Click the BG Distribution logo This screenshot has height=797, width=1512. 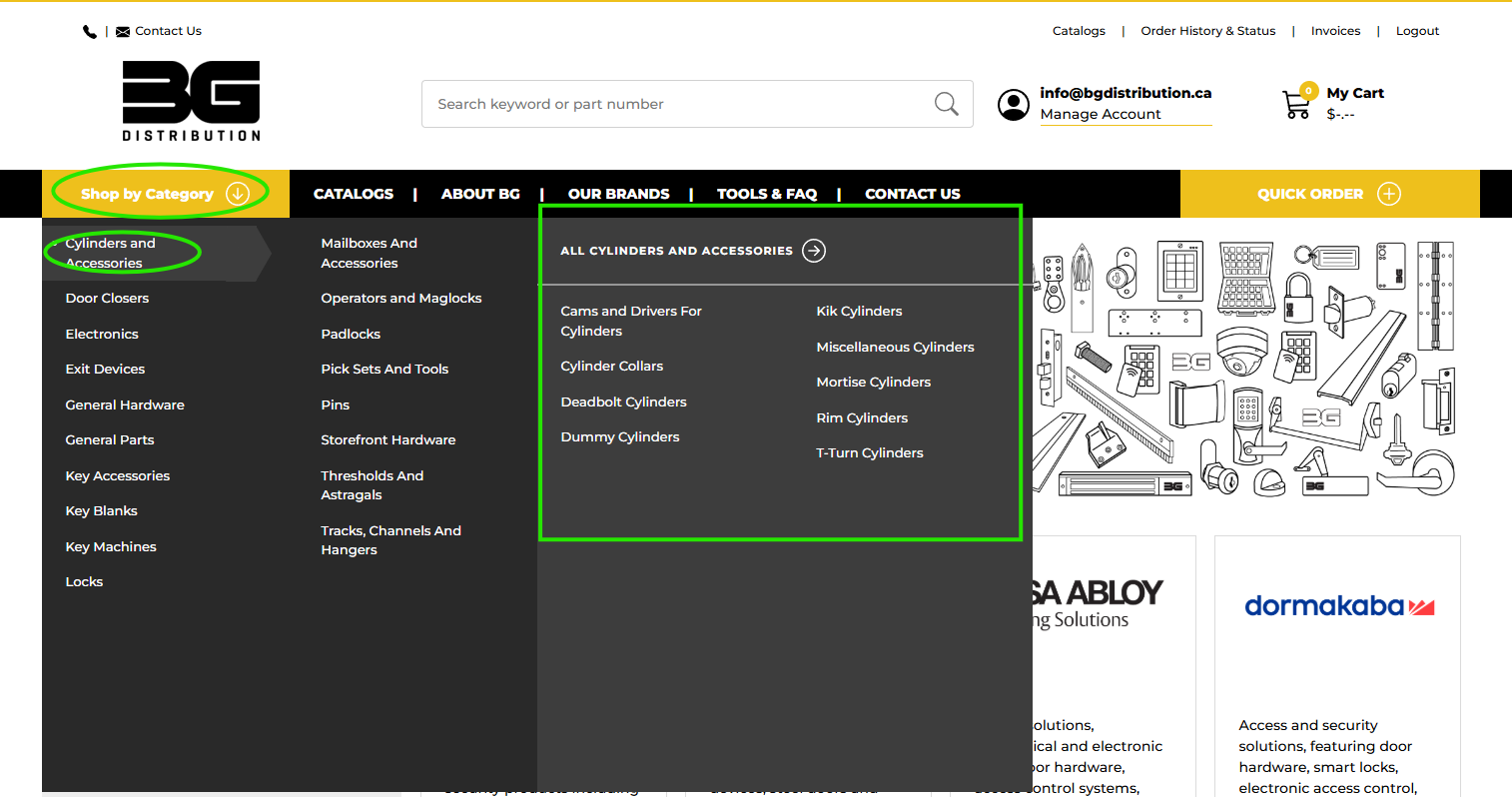(x=191, y=101)
